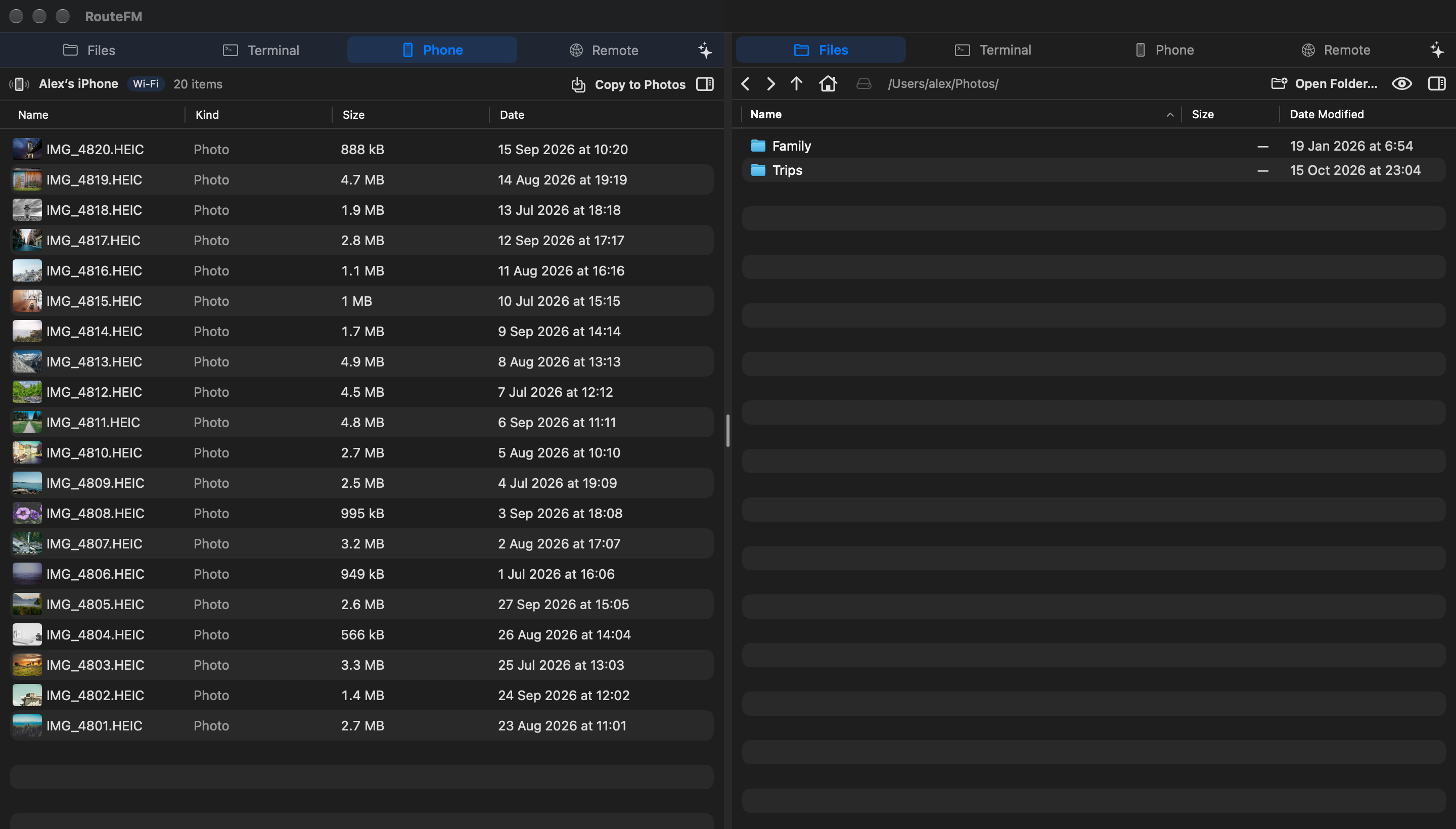Screen dimensions: 1456x829
Task: Select left pane Phone tab
Action: point(432,50)
